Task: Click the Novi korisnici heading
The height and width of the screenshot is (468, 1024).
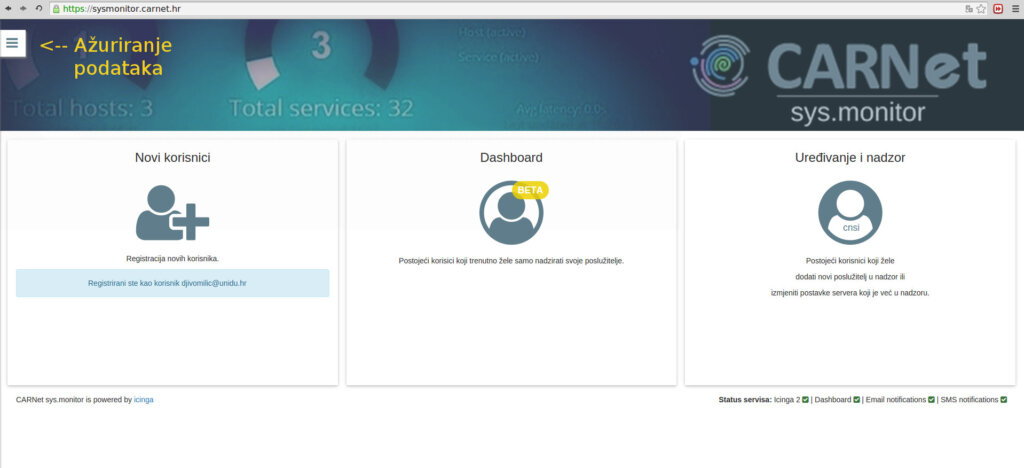Action: tap(172, 157)
